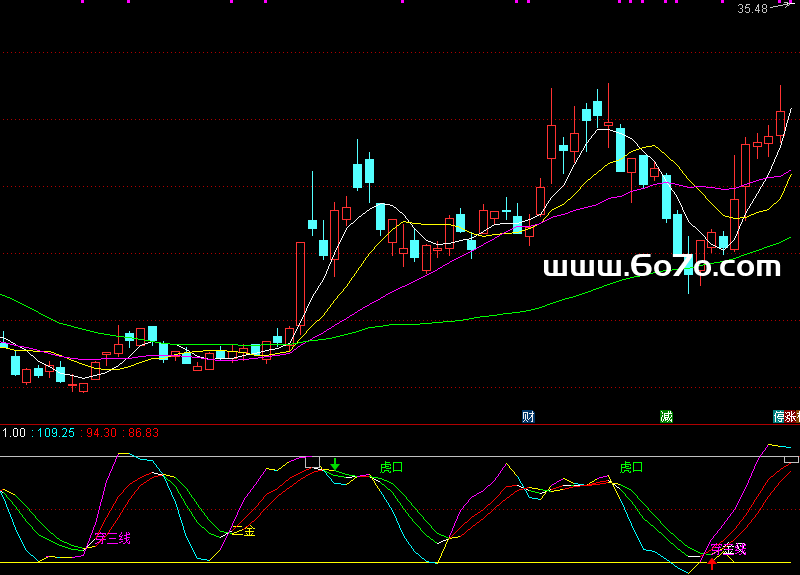
Task: Click the green down arrow signal
Action: click(336, 465)
